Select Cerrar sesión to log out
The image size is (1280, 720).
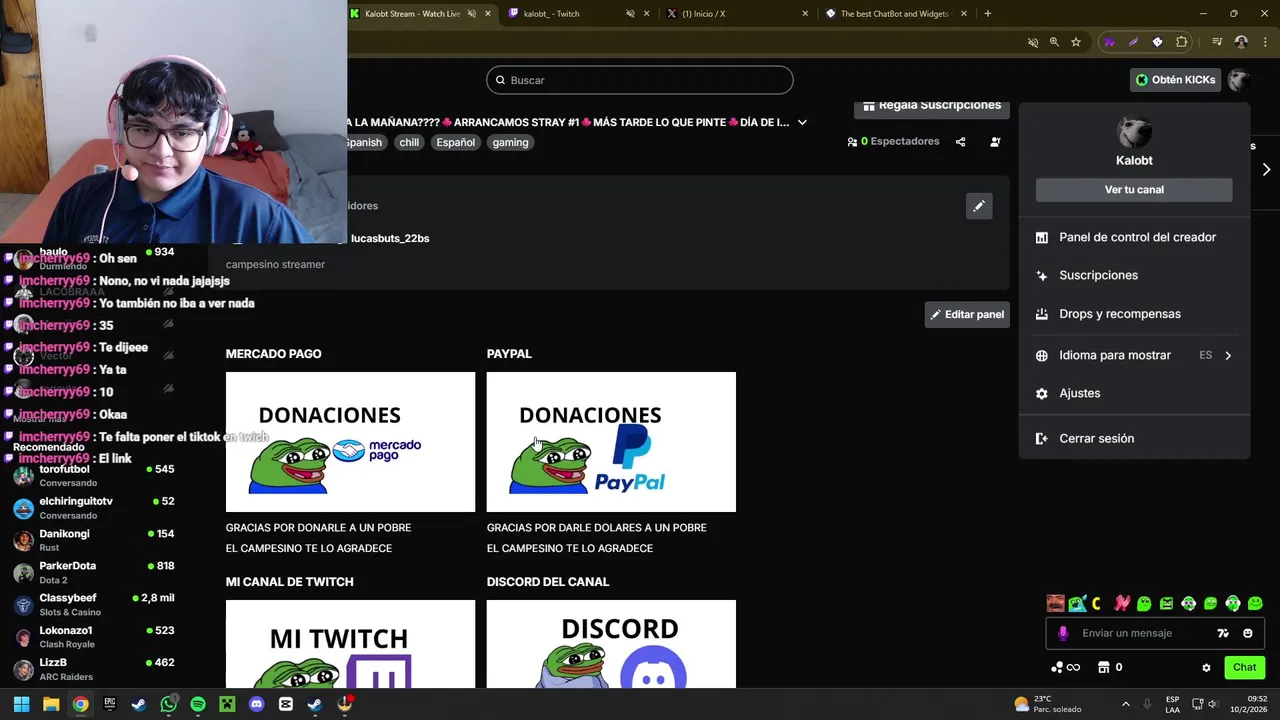(x=1134, y=438)
